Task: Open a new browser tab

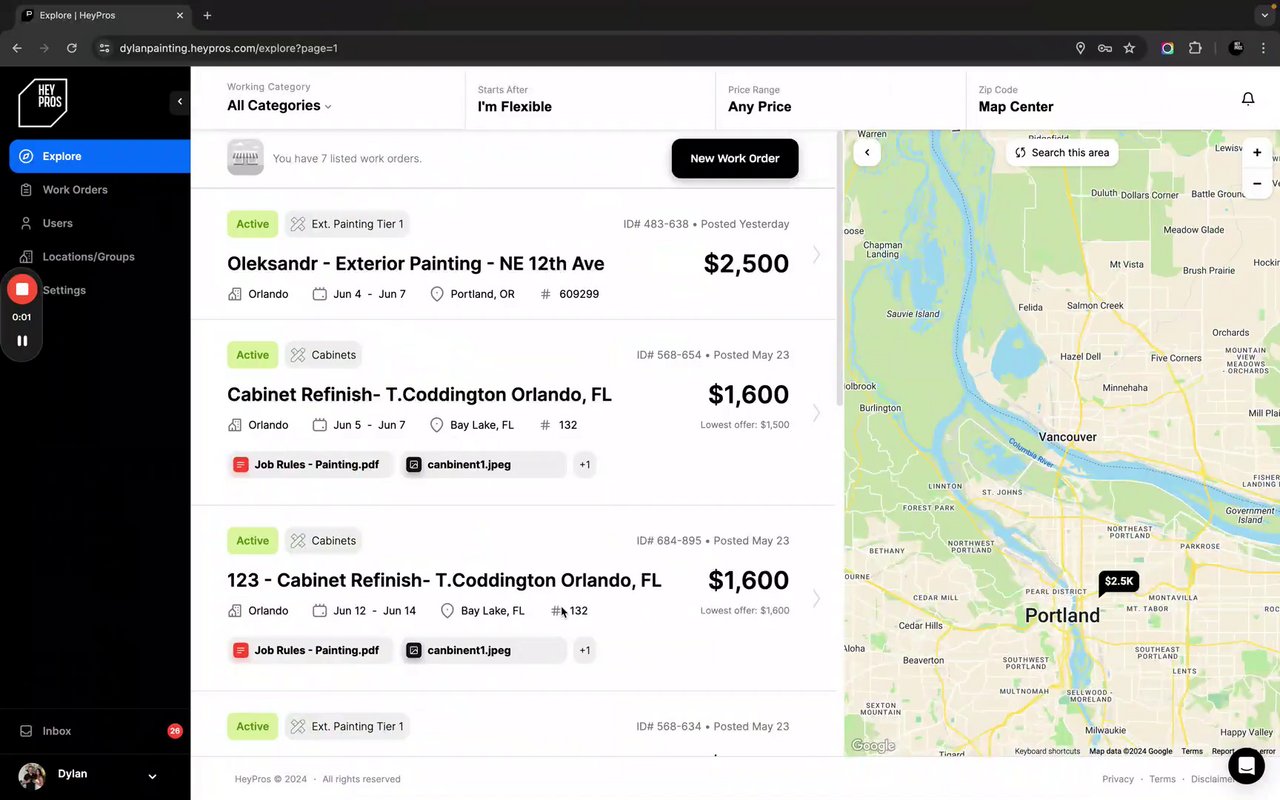Action: pyautogui.click(x=207, y=15)
